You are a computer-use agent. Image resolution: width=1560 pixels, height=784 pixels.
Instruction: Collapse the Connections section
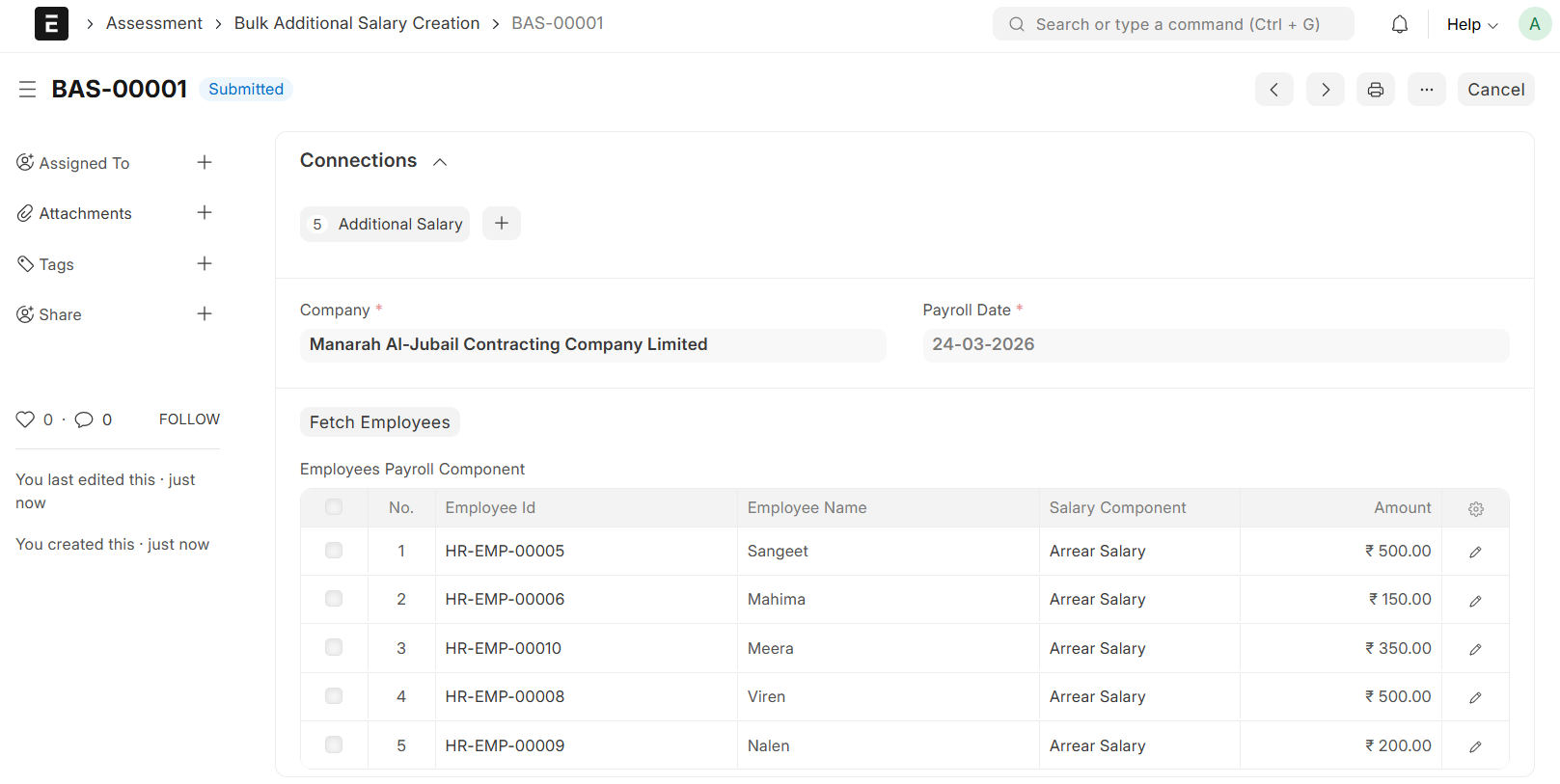[x=440, y=162]
